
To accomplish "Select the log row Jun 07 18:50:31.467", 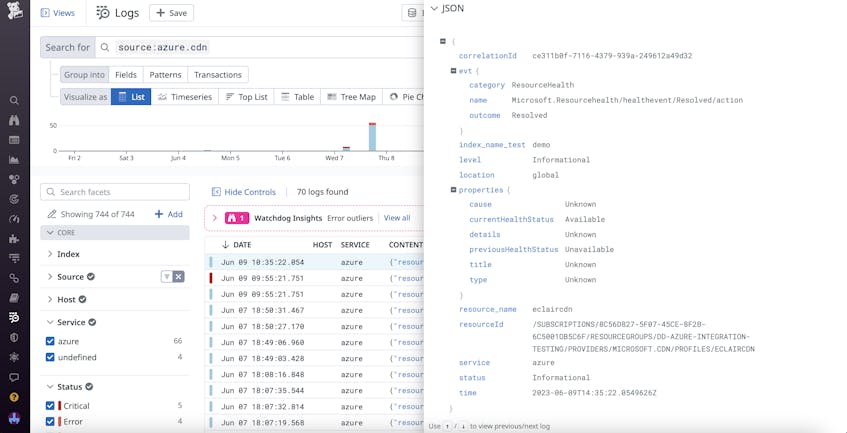I will coord(314,310).
